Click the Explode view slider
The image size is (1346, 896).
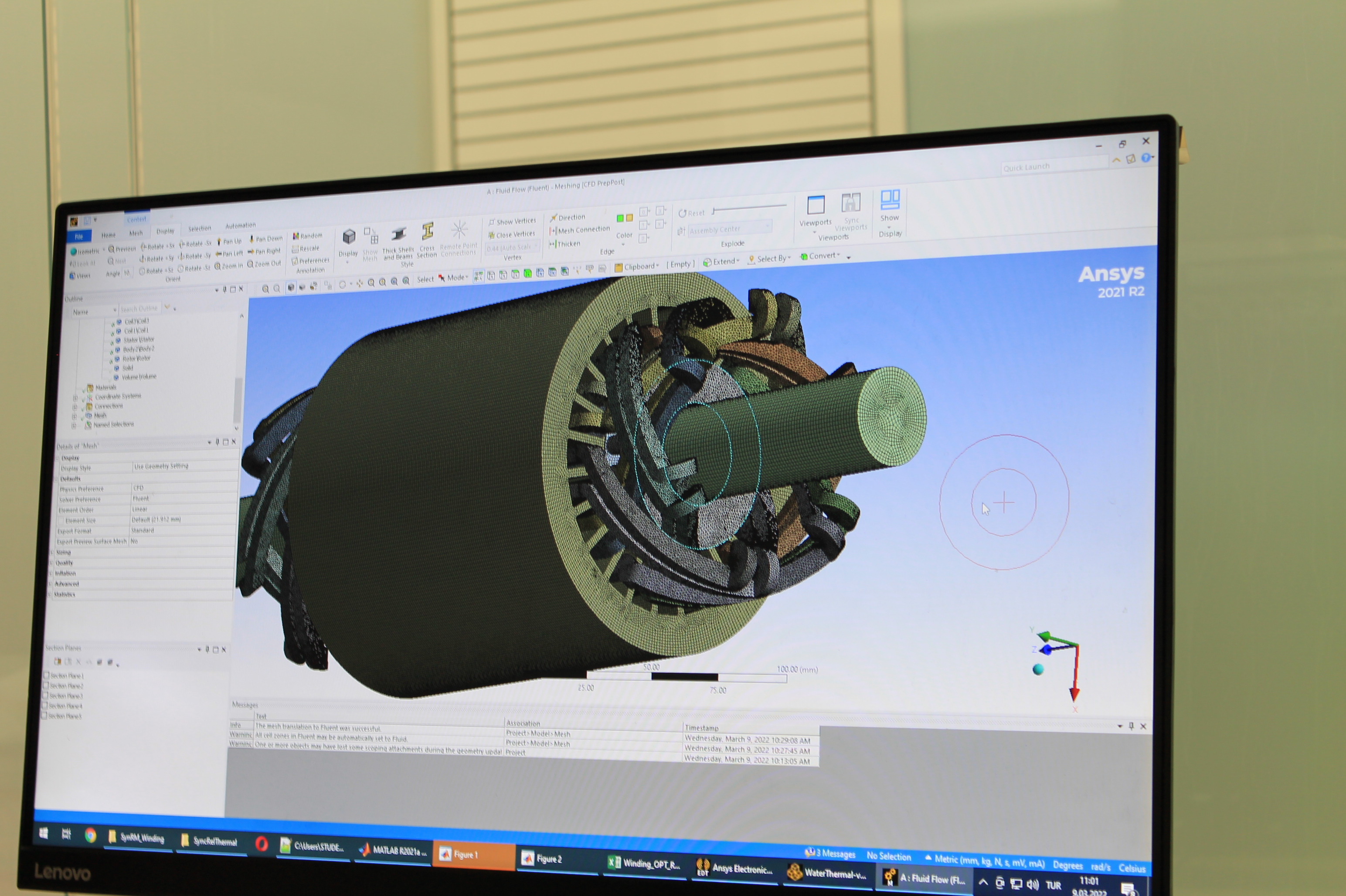tap(749, 209)
